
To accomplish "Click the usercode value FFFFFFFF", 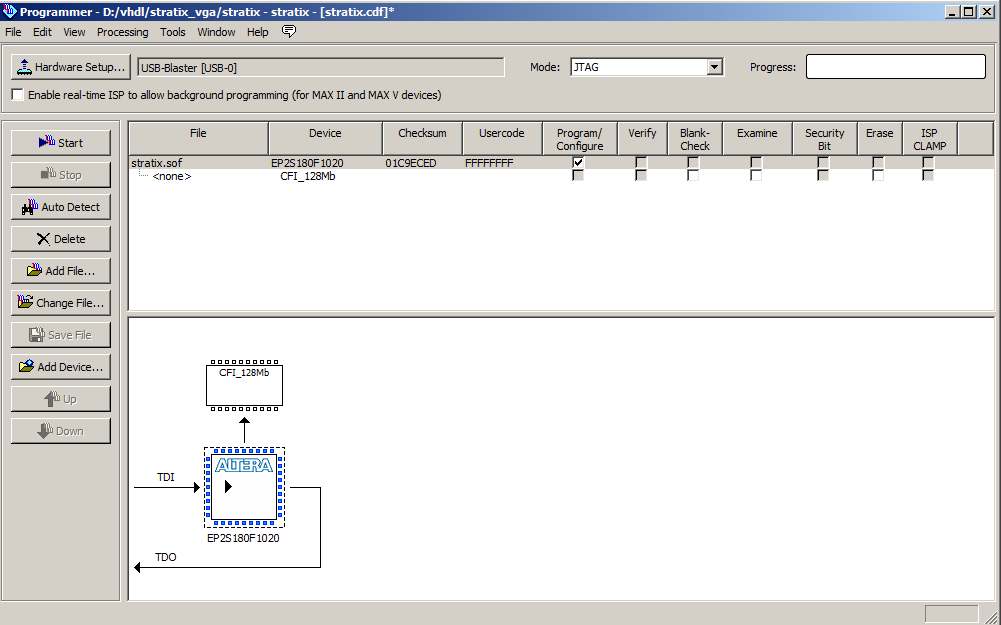I will (x=489, y=163).
